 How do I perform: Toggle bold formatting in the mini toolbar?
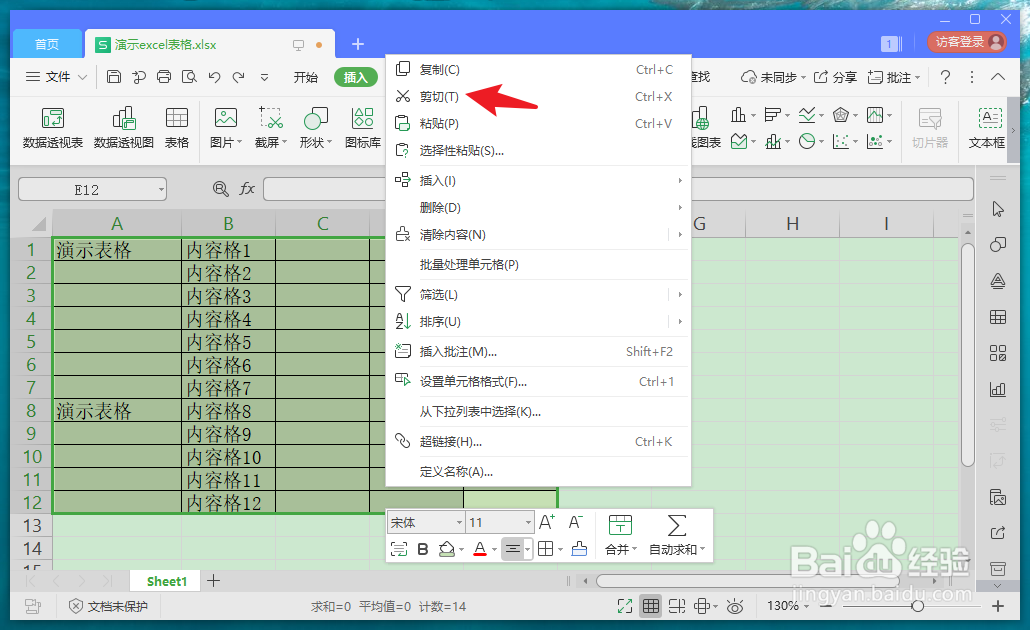tap(421, 548)
